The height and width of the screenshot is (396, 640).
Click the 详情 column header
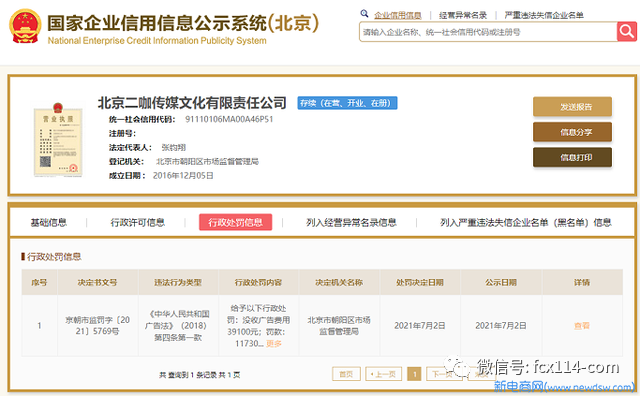click(x=582, y=283)
